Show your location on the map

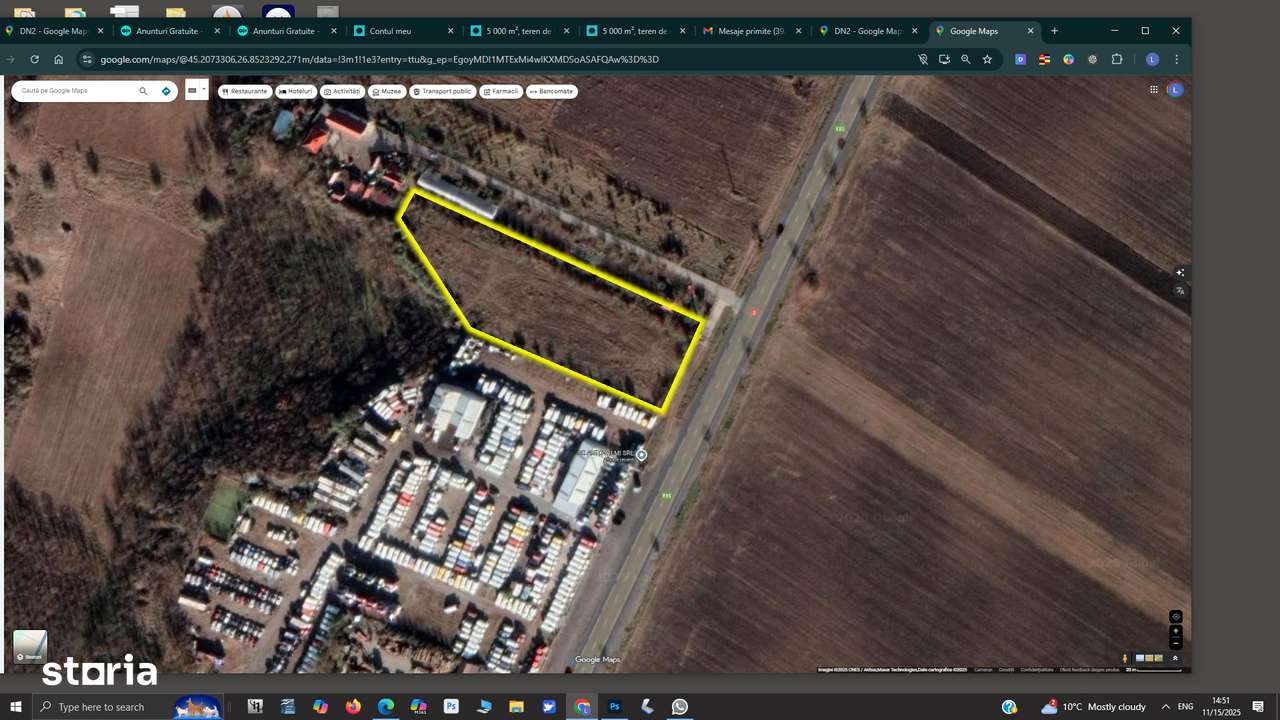1176,617
